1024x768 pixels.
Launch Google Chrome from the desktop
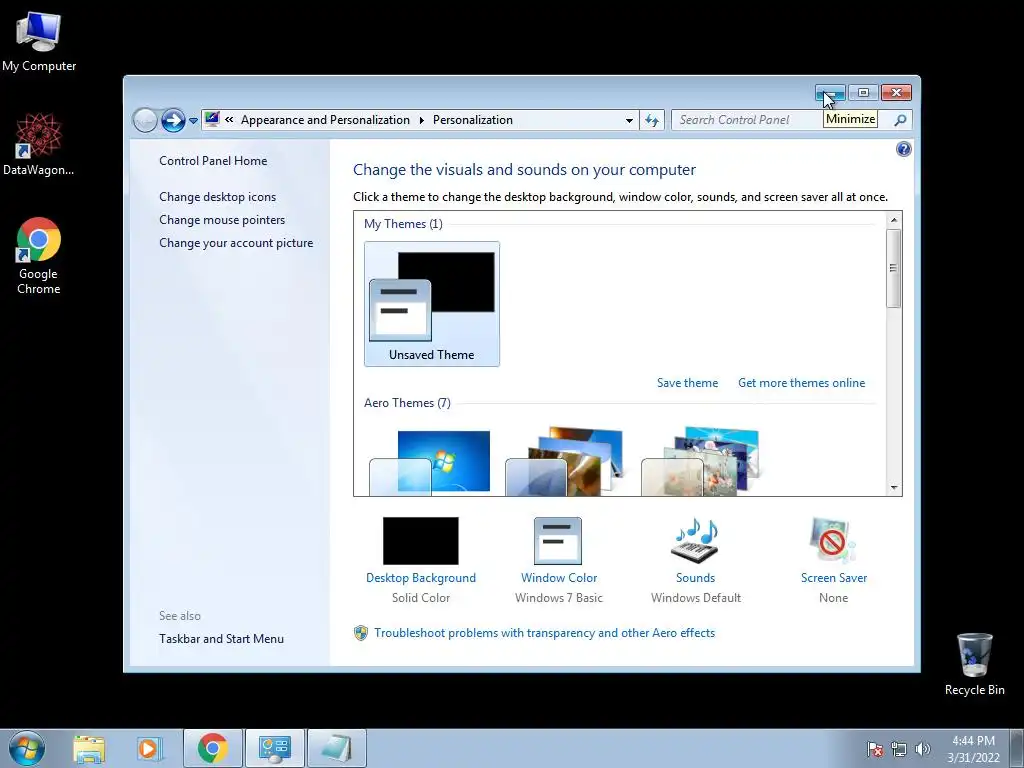point(39,255)
